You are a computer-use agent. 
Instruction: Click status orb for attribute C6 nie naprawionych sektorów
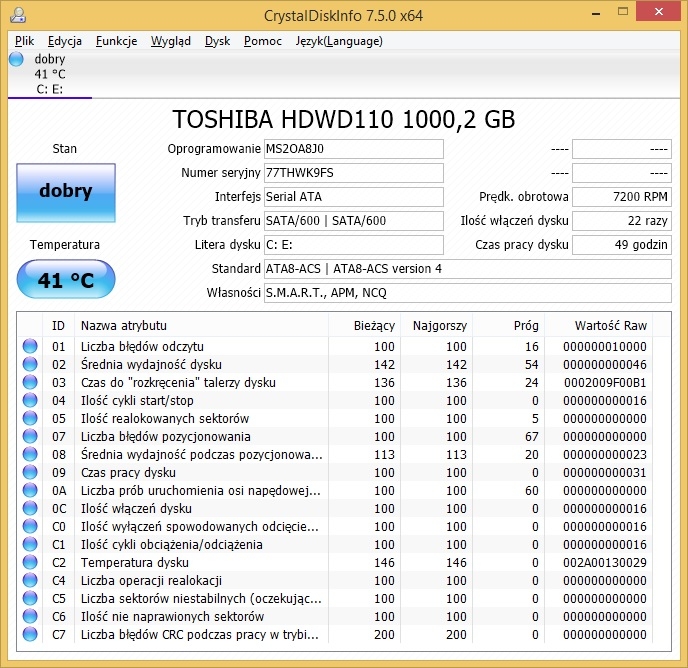[30, 616]
